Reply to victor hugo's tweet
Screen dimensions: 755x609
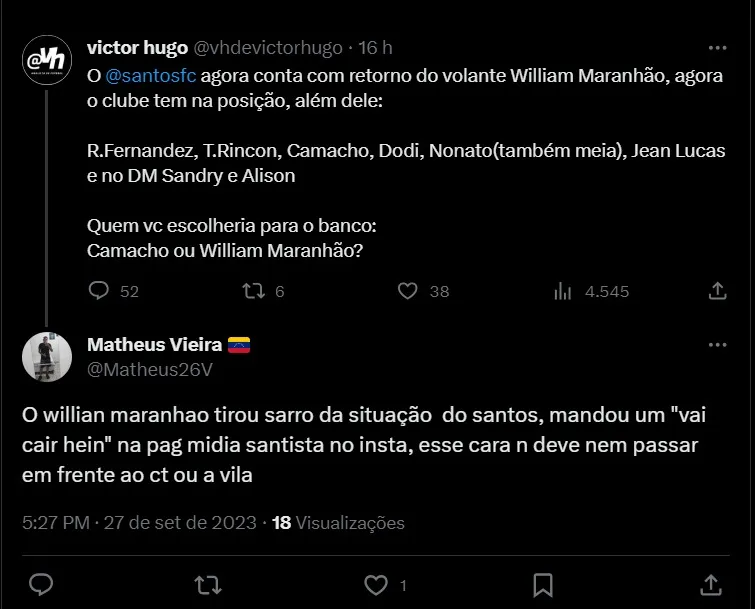click(99, 291)
